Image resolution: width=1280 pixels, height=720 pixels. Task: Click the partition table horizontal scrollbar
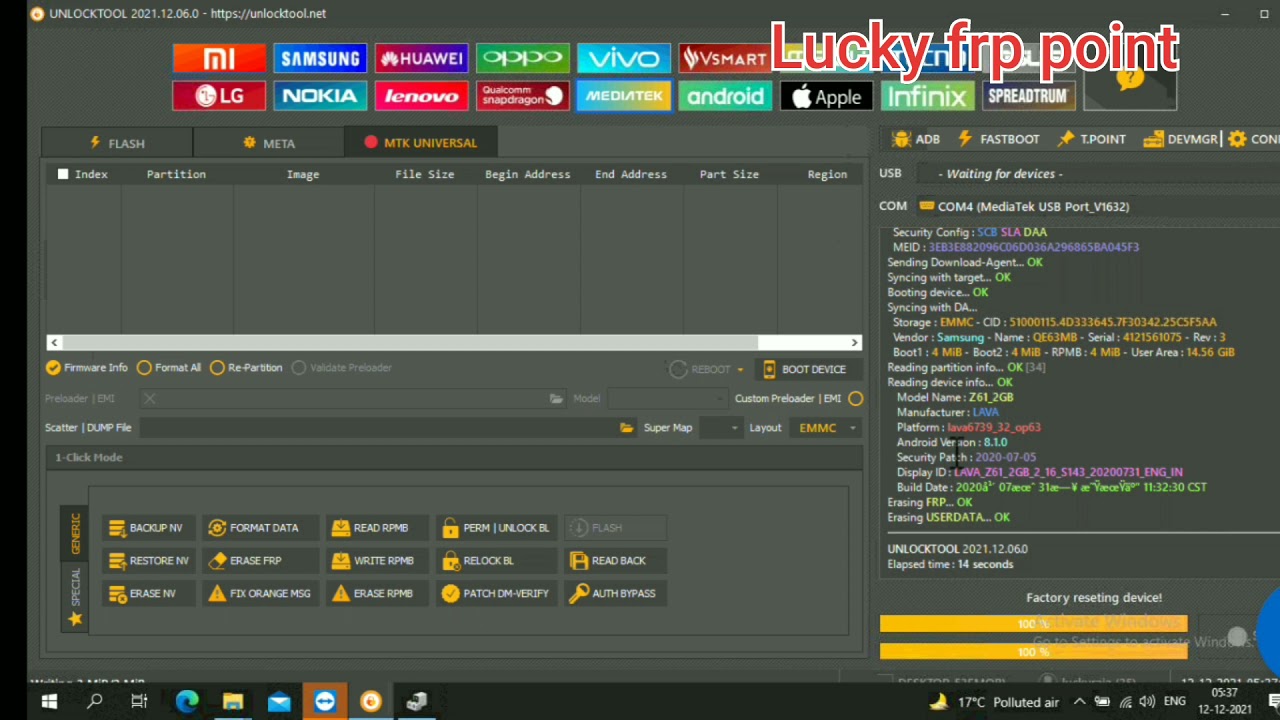[454, 342]
